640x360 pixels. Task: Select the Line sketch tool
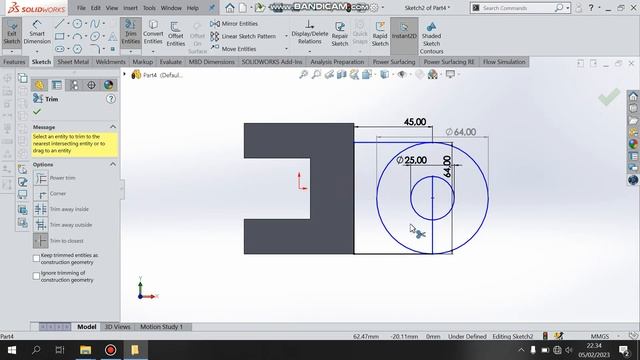tap(60, 24)
